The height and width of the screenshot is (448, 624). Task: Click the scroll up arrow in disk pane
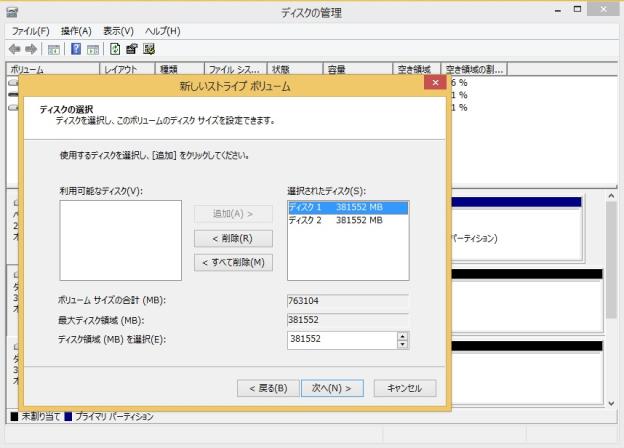(611, 196)
